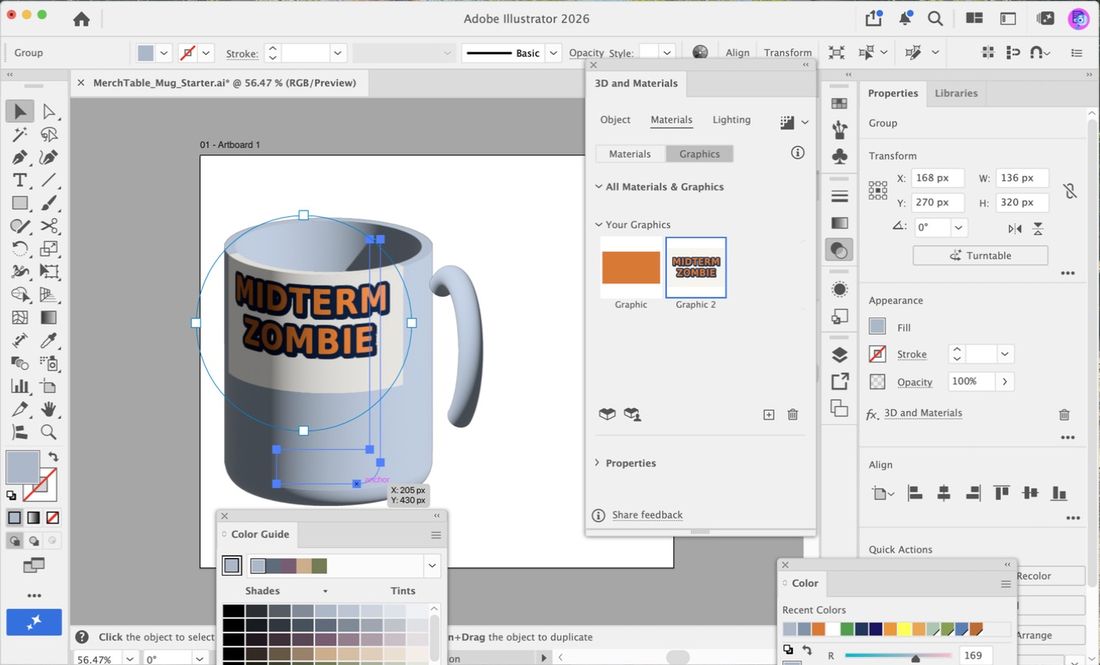The width and height of the screenshot is (1100, 665).
Task: Collapse the Your Graphics section
Action: tap(598, 224)
